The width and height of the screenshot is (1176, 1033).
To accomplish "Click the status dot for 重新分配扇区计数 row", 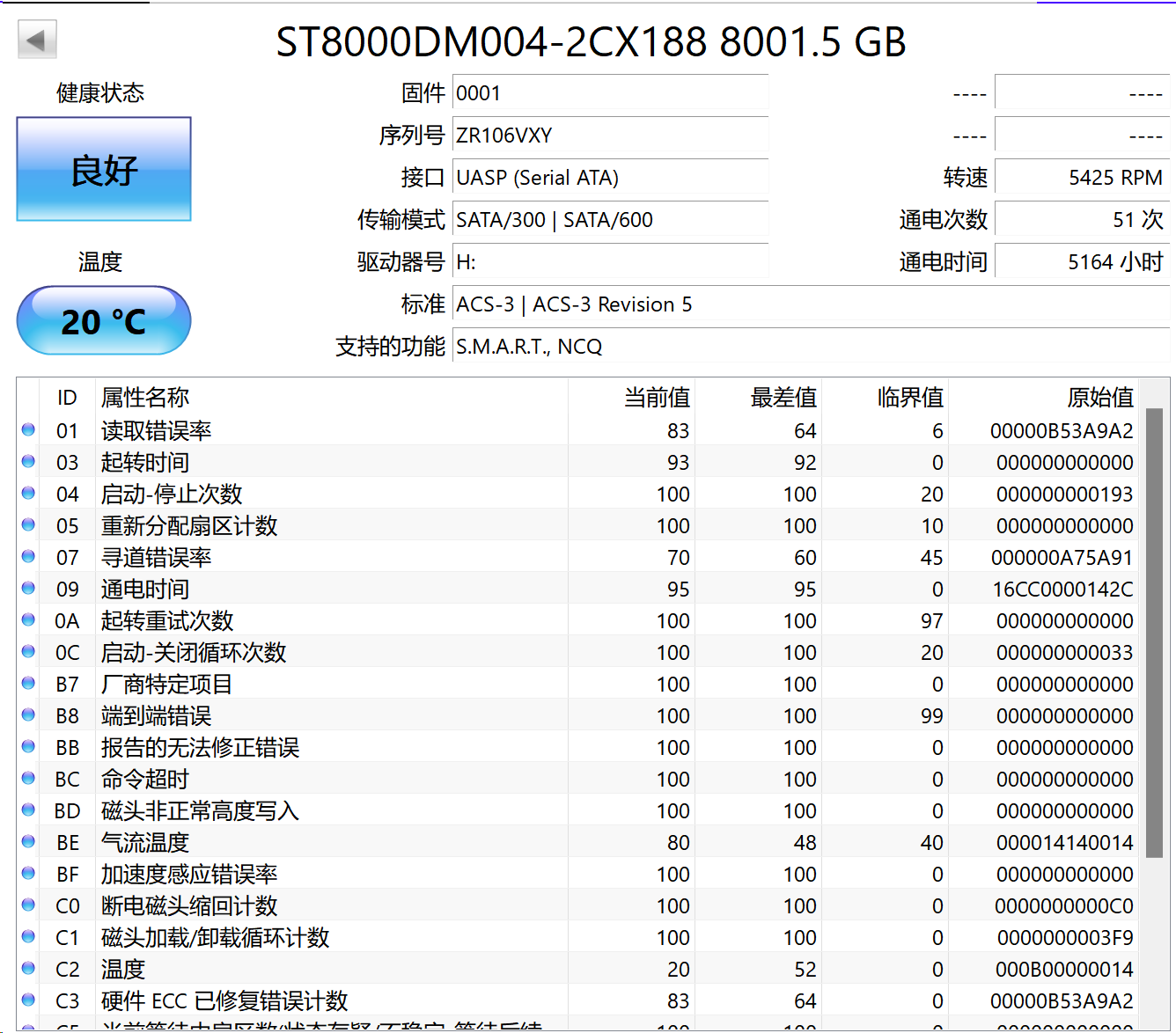I will coord(28,525).
